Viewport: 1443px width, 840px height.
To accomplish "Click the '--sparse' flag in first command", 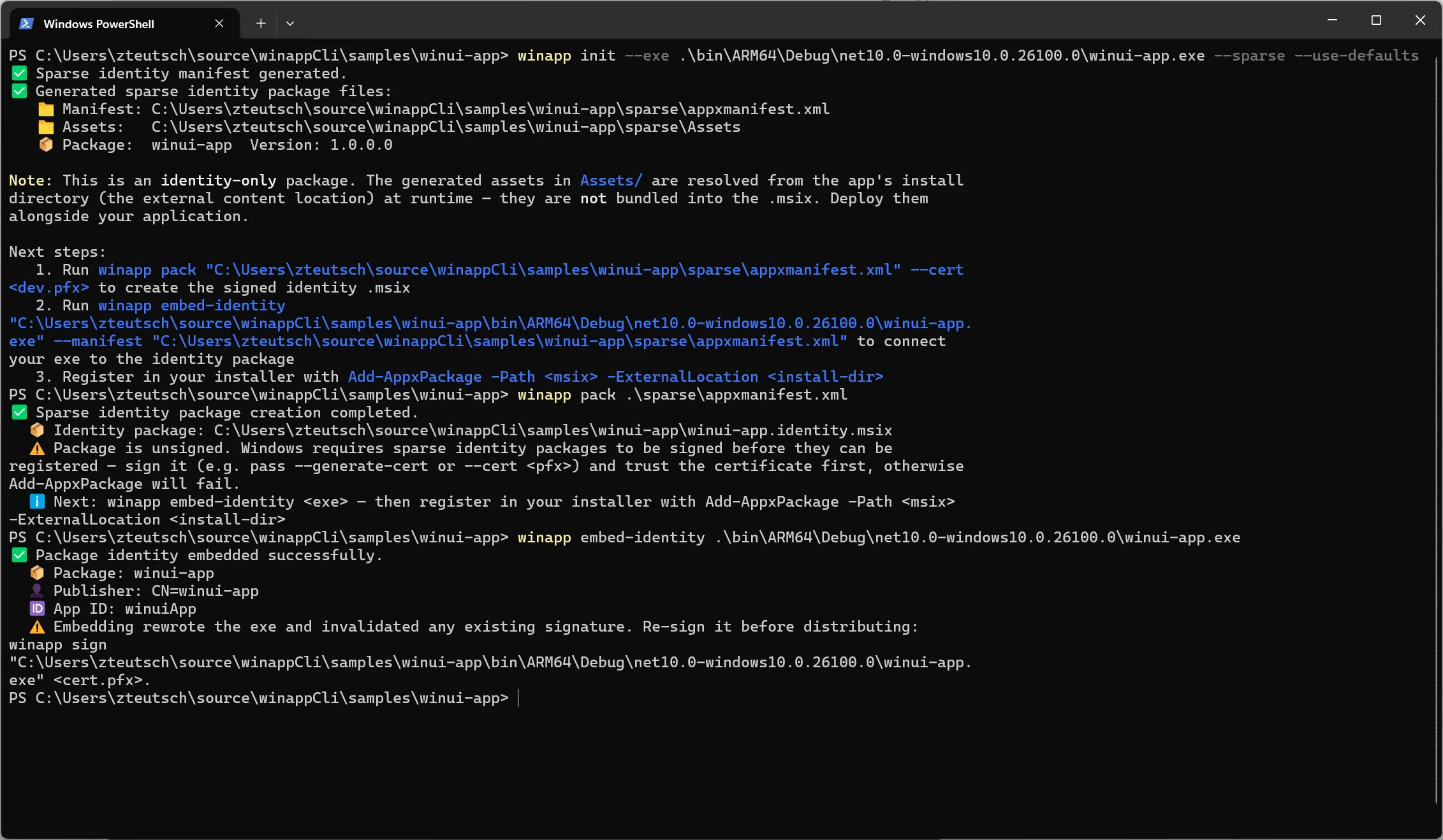I will tap(1250, 55).
